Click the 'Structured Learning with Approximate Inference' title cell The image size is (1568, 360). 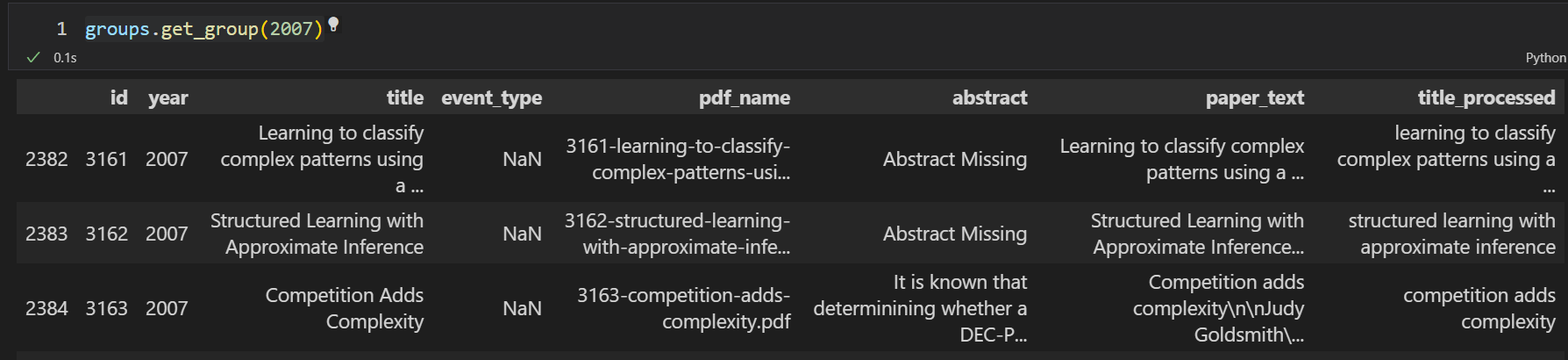(317, 234)
